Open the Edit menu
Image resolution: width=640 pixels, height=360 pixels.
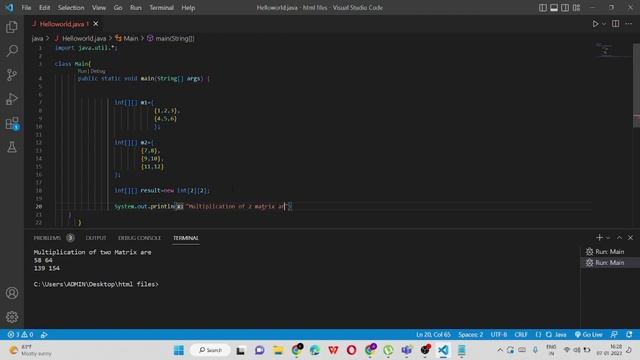coord(44,7)
